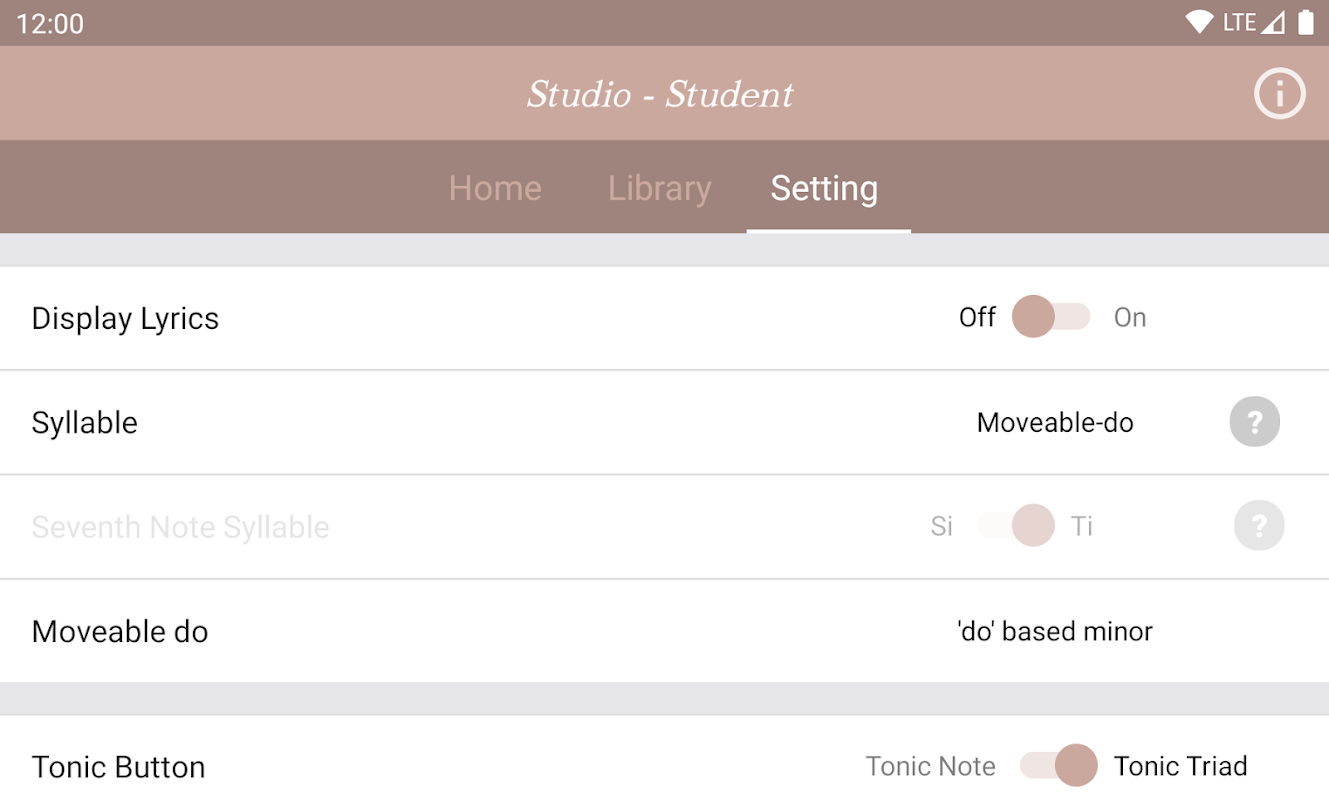Tap the Moveable do setting row
This screenshot has height=800, width=1329.
coord(120,631)
